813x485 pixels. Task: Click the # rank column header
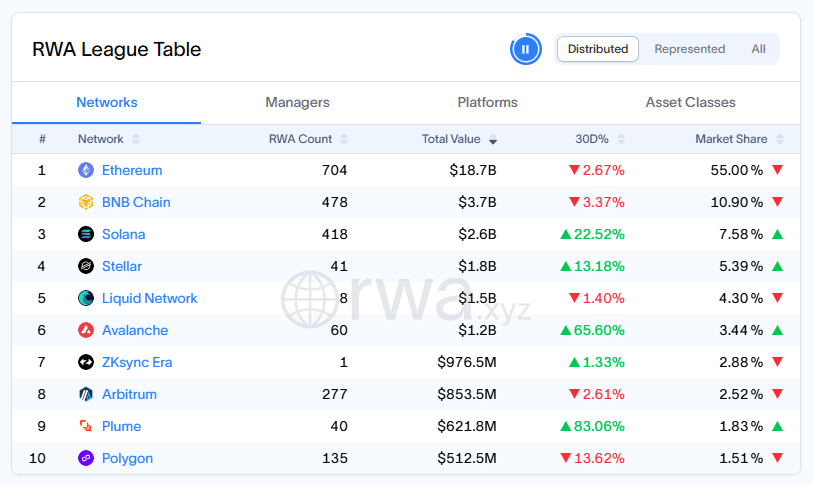[x=43, y=139]
